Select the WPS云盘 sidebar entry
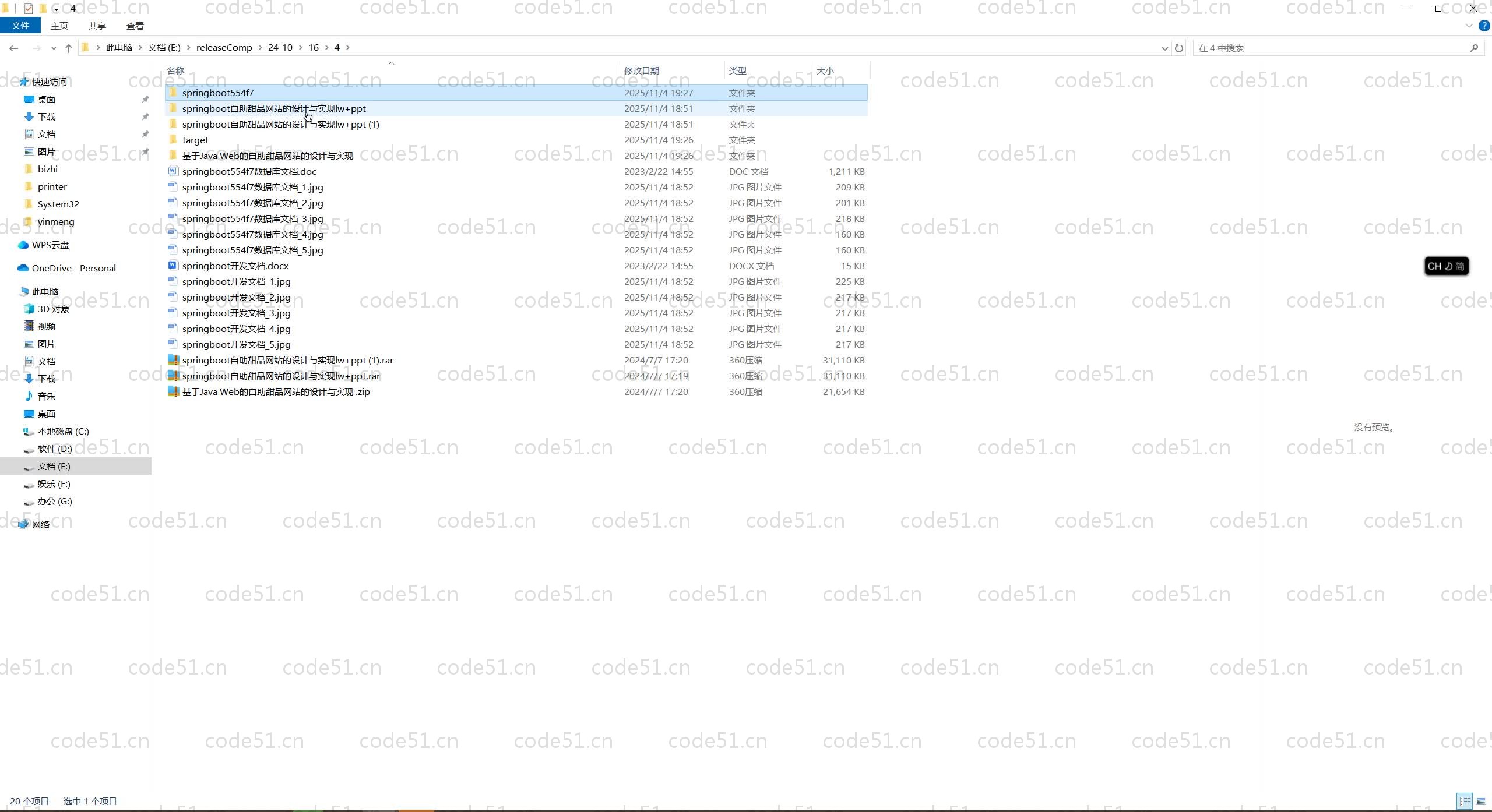The width and height of the screenshot is (1492, 812). point(50,245)
